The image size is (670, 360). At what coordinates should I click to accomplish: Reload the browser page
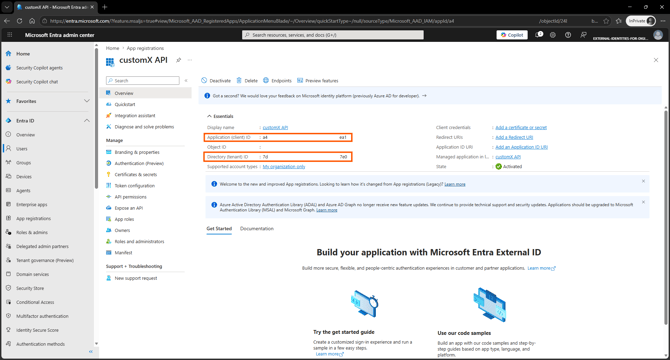coord(19,20)
